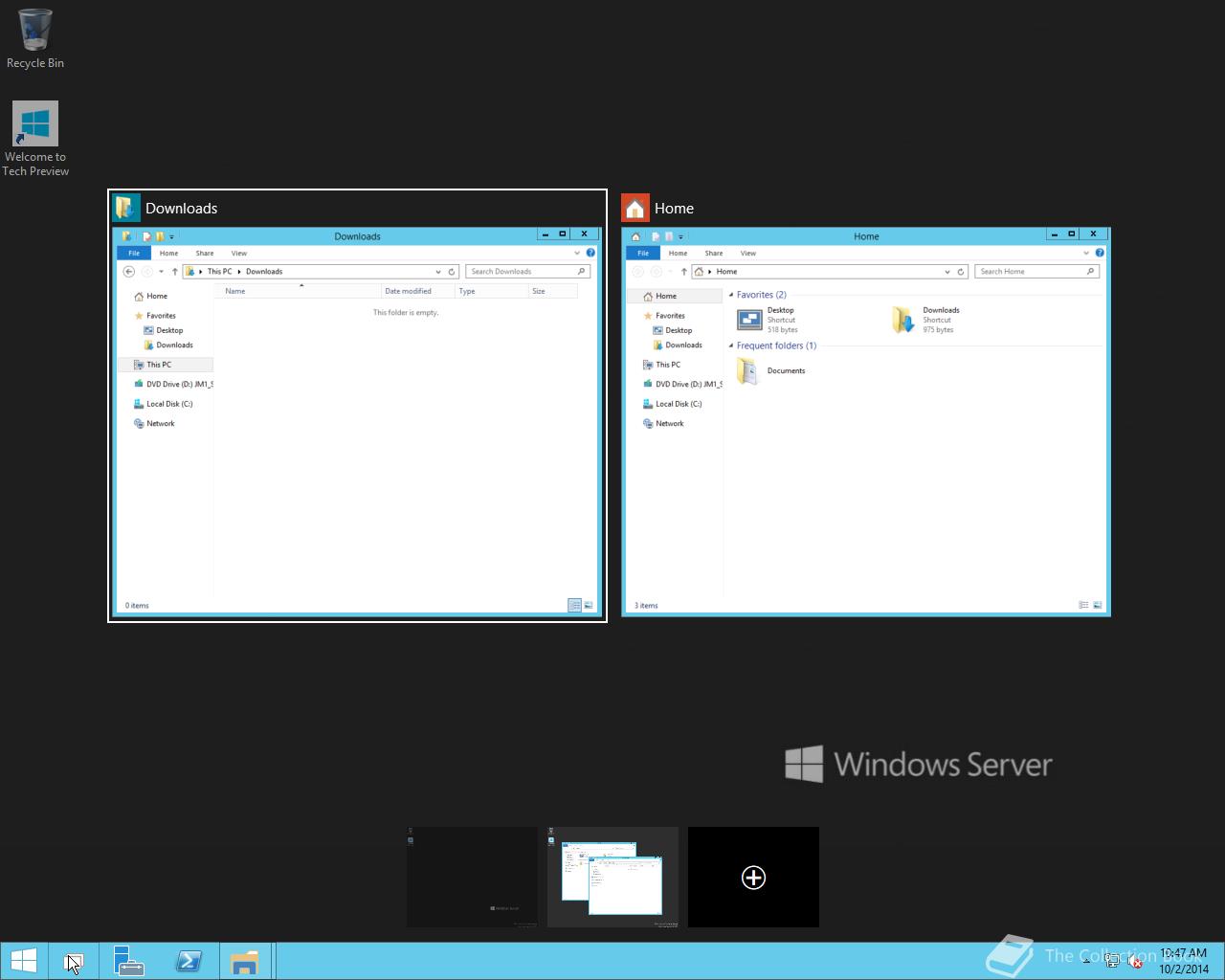
Task: Click the orange Home icon beside the preview title
Action: pyautogui.click(x=635, y=208)
